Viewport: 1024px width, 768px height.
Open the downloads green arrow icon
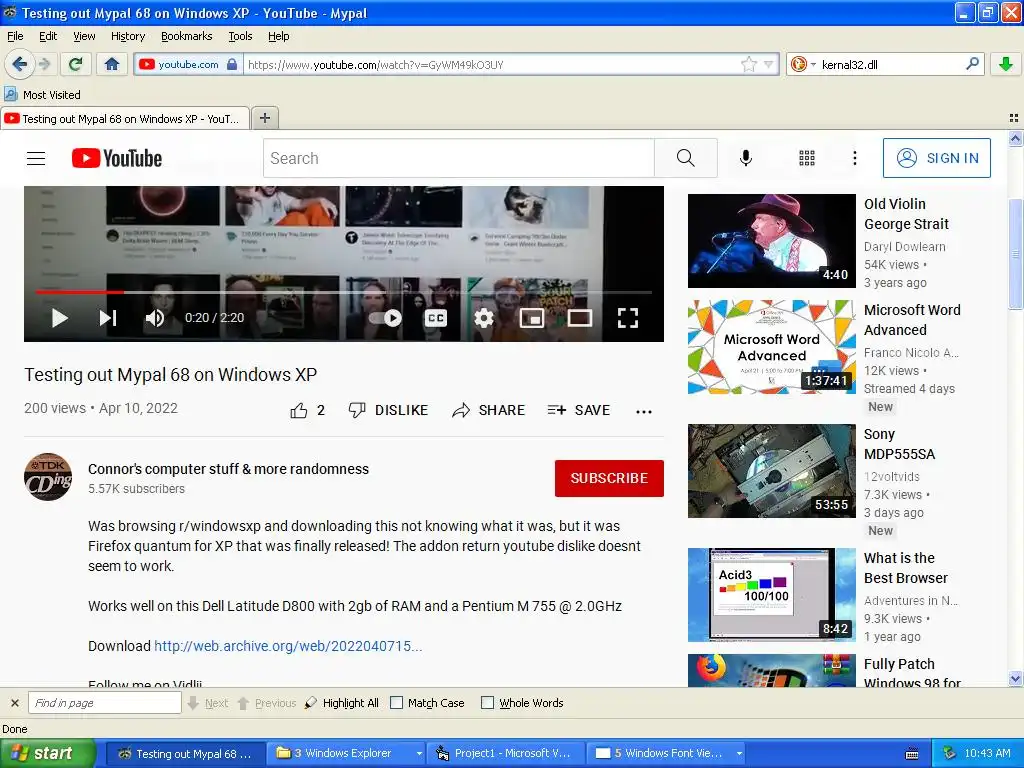[1006, 64]
